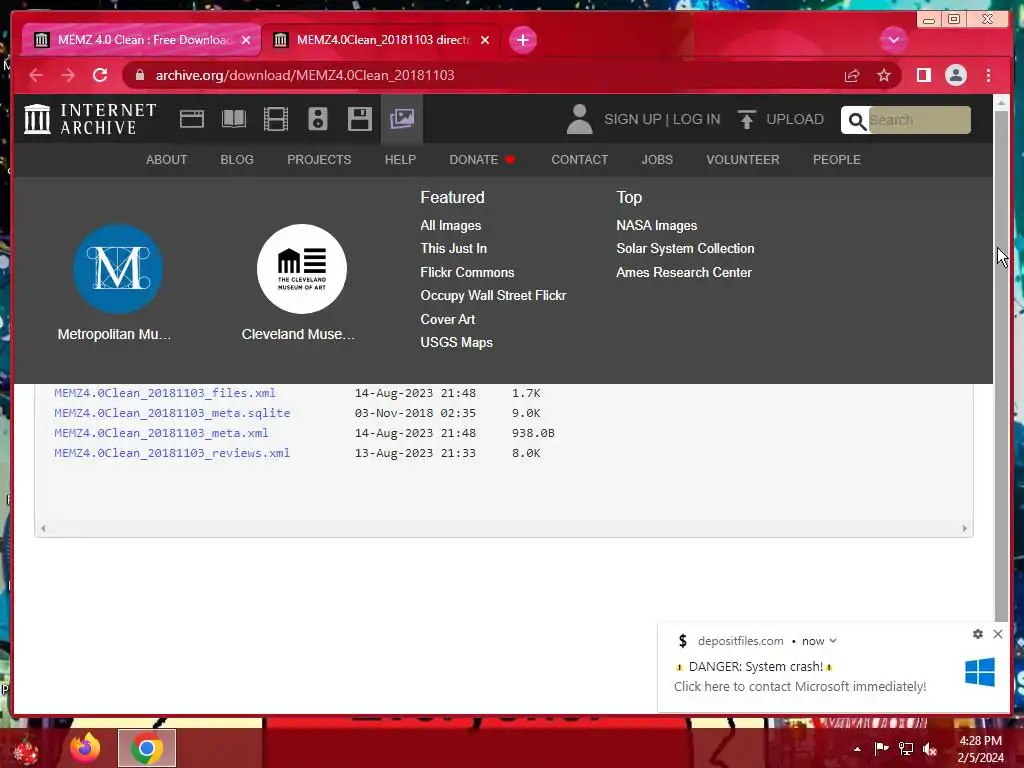Open MEMZ4.0Clean_20181103_reviews.xml
Image resolution: width=1024 pixels, height=768 pixels.
point(172,453)
